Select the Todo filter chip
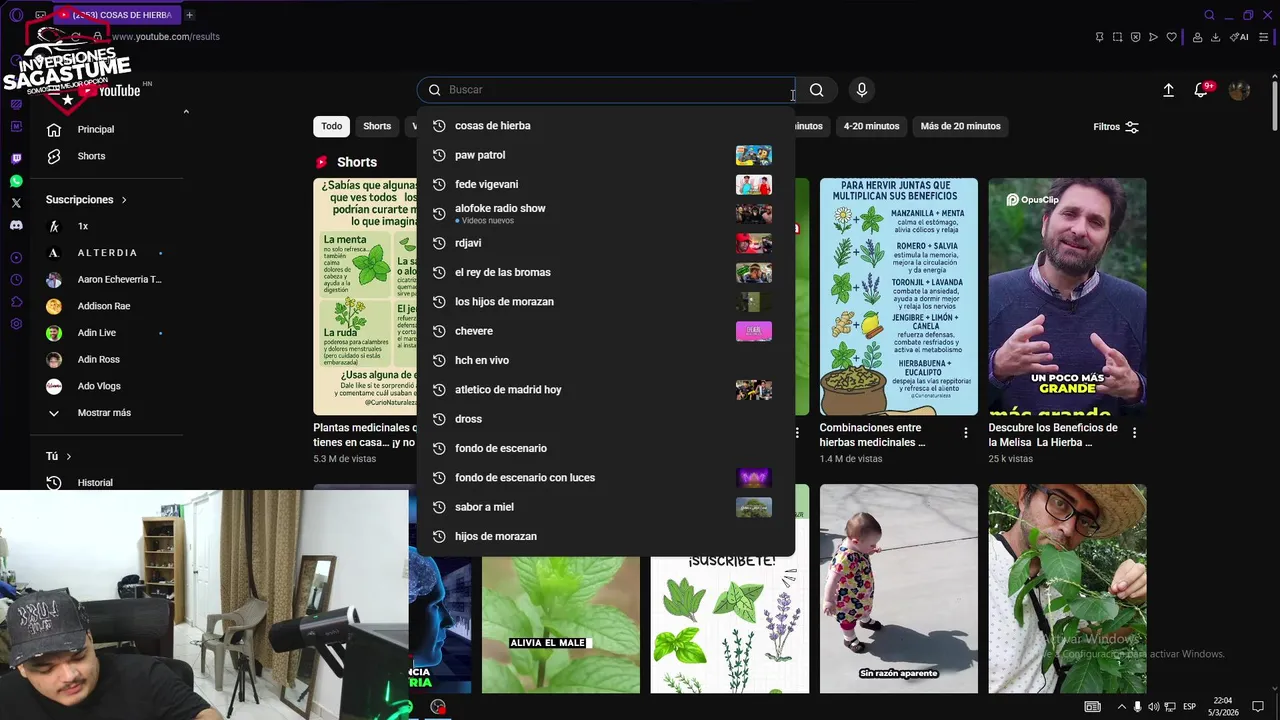This screenshot has width=1280, height=720. click(332, 126)
